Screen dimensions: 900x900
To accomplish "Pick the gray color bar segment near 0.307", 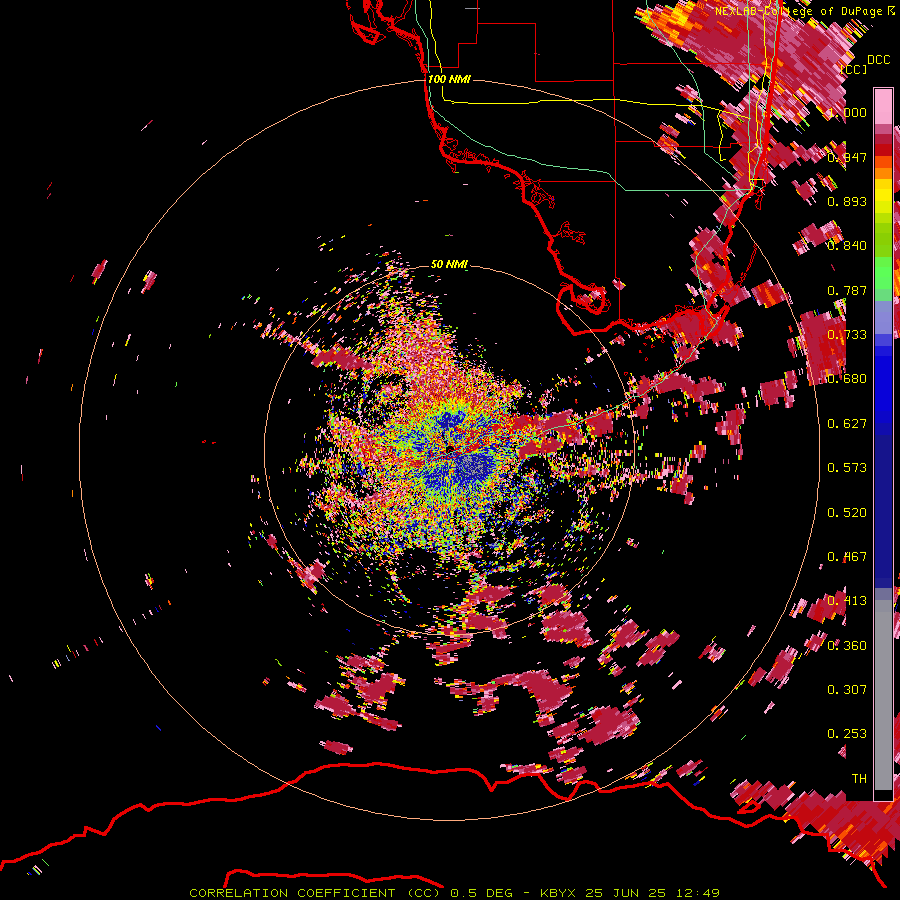I will [x=883, y=695].
